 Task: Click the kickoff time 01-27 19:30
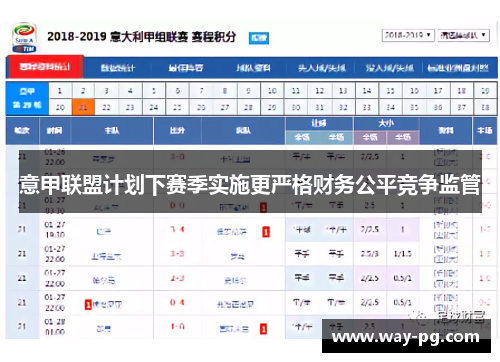55,230
